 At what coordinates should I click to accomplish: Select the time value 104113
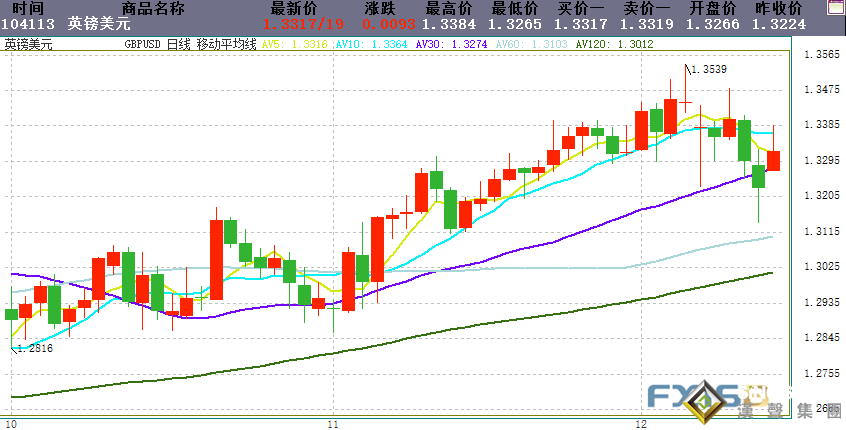(28, 24)
